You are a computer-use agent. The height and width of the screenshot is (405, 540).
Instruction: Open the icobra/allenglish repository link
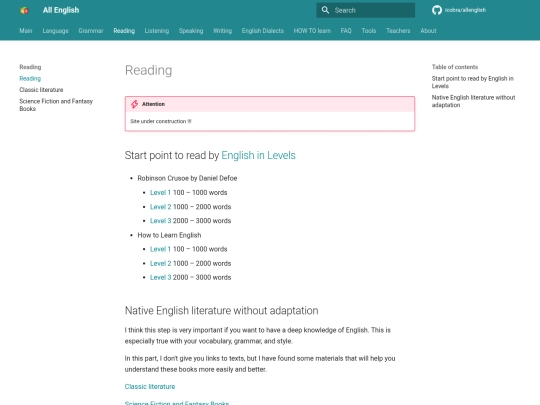point(465,10)
